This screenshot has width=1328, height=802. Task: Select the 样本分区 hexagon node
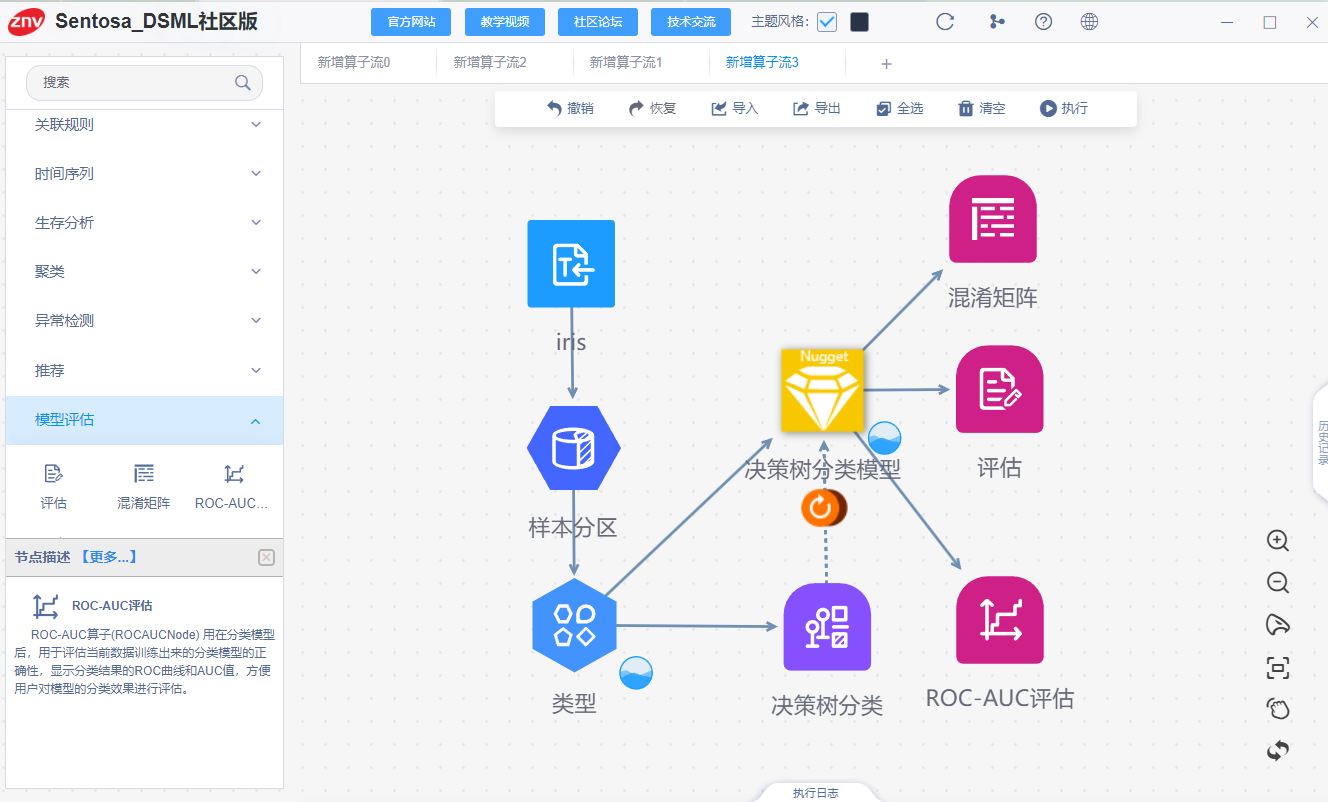(574, 449)
